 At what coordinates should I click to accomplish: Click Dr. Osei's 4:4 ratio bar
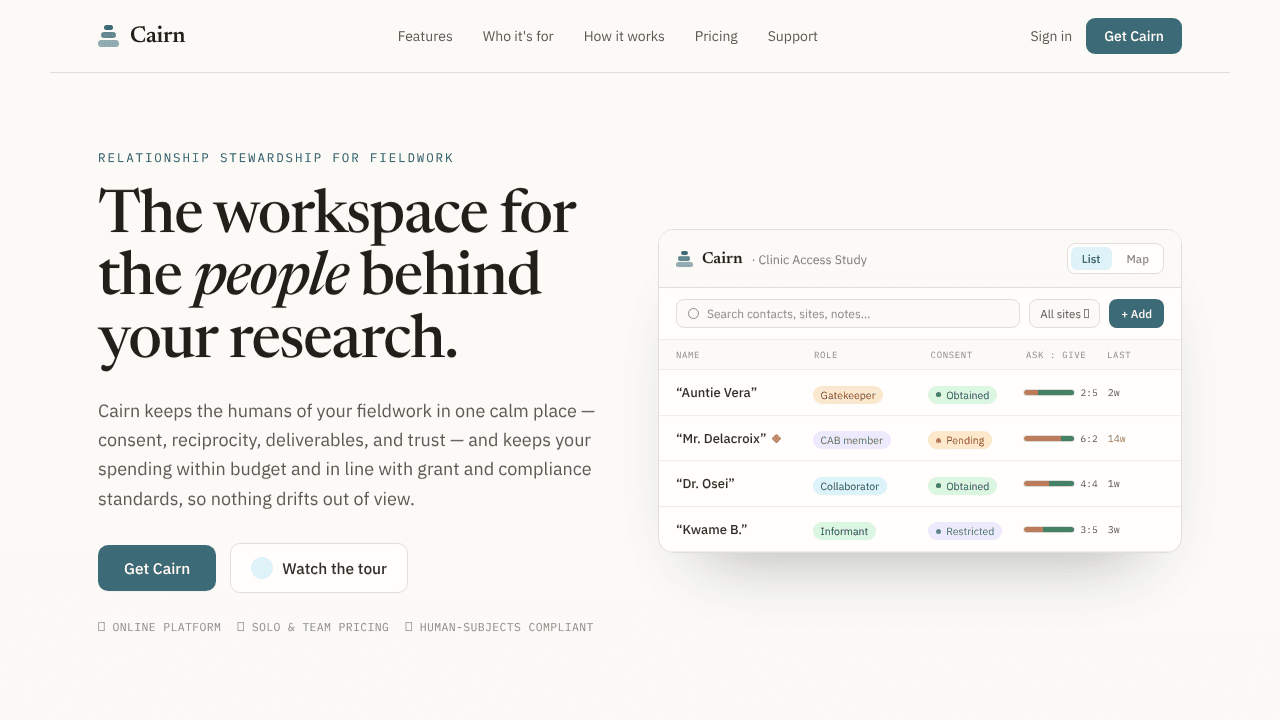coord(1049,484)
